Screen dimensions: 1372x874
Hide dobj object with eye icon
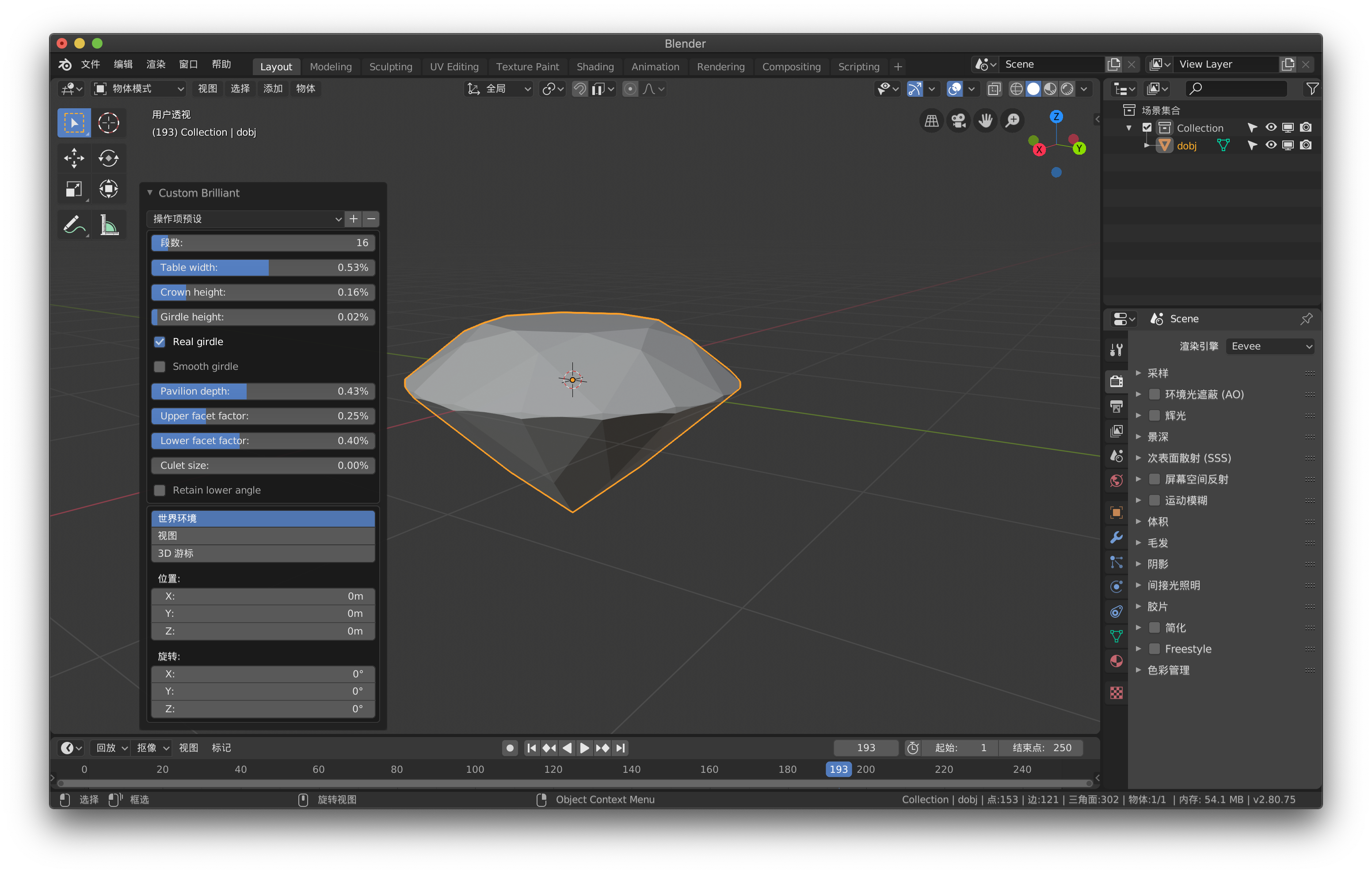click(x=1271, y=145)
